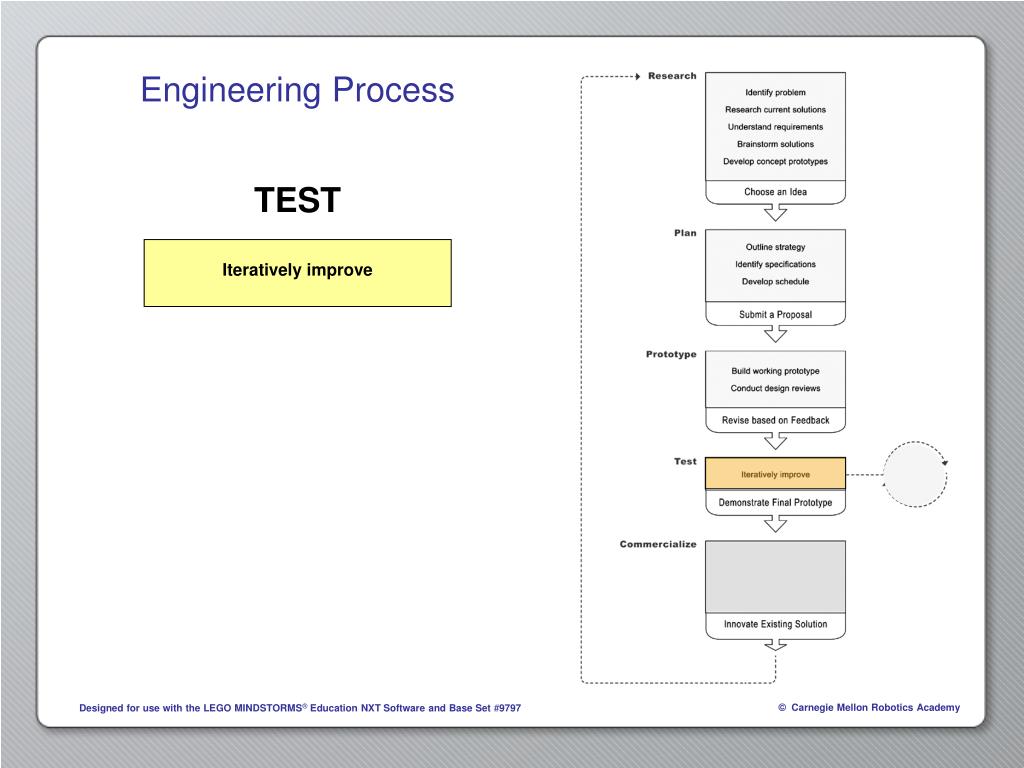Image resolution: width=1024 pixels, height=768 pixels.
Task: Click Revise based on Feedback box
Action: click(775, 420)
